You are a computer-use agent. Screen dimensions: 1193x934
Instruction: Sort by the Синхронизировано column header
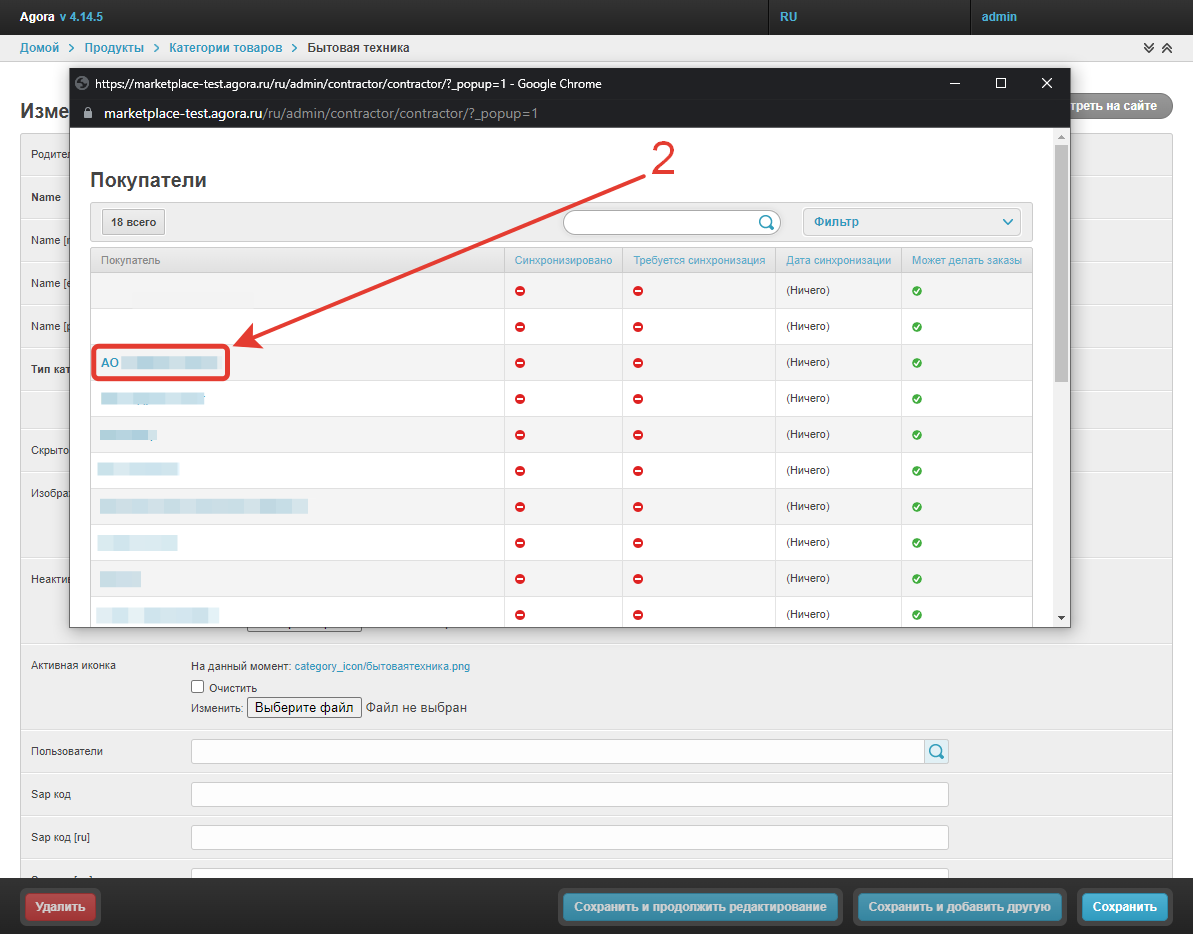563,260
